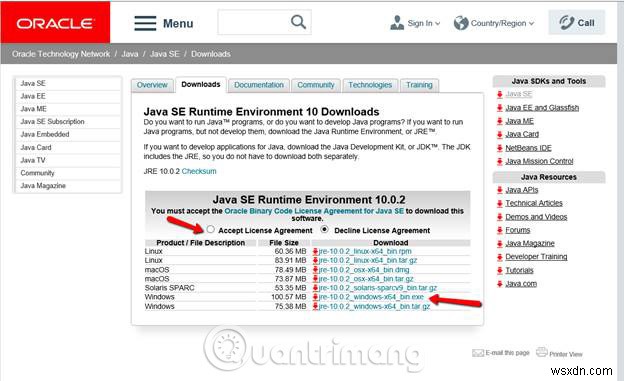The height and width of the screenshot is (381, 624).
Task: Click the Printer View printer icon
Action: 542,352
